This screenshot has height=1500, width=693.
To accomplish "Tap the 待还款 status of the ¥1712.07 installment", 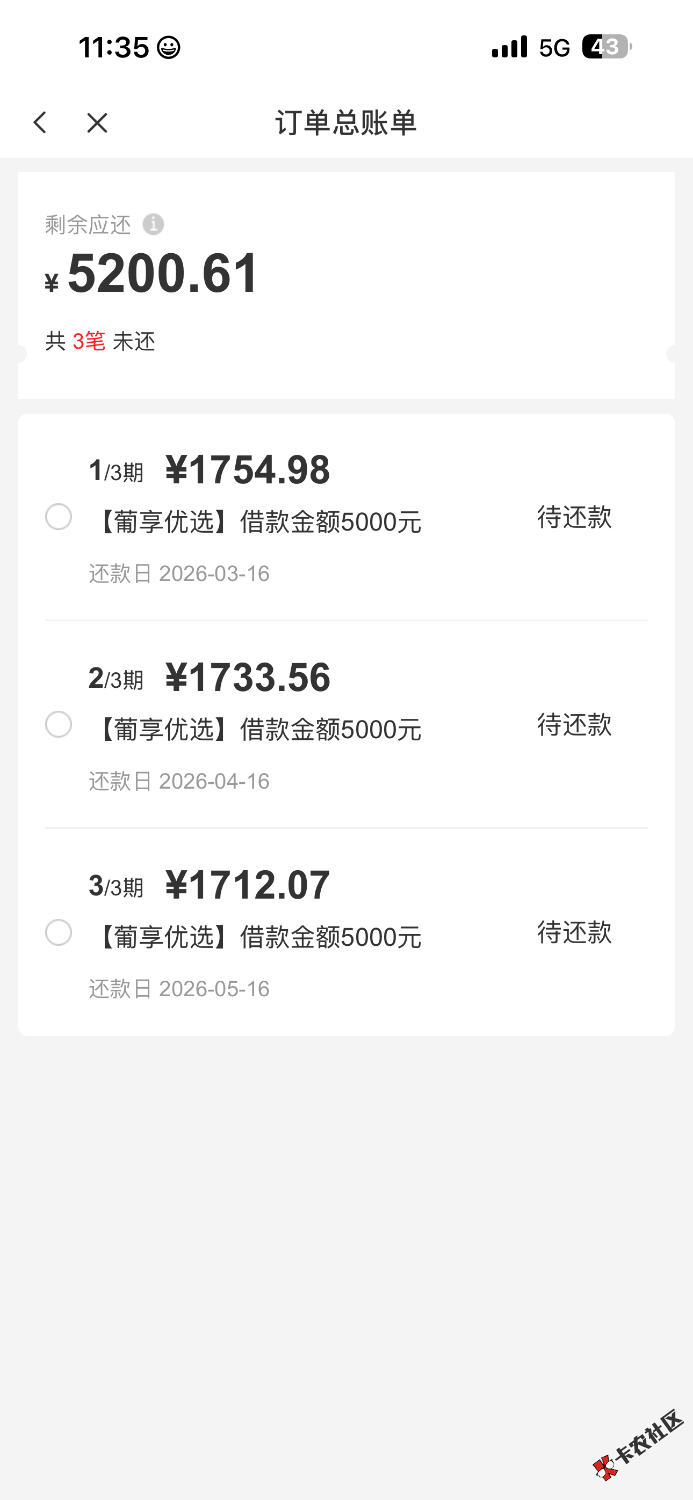I will click(574, 933).
